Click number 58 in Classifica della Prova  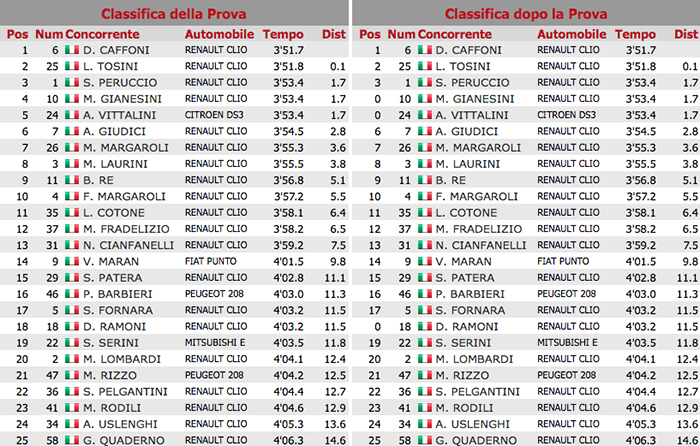point(52,440)
